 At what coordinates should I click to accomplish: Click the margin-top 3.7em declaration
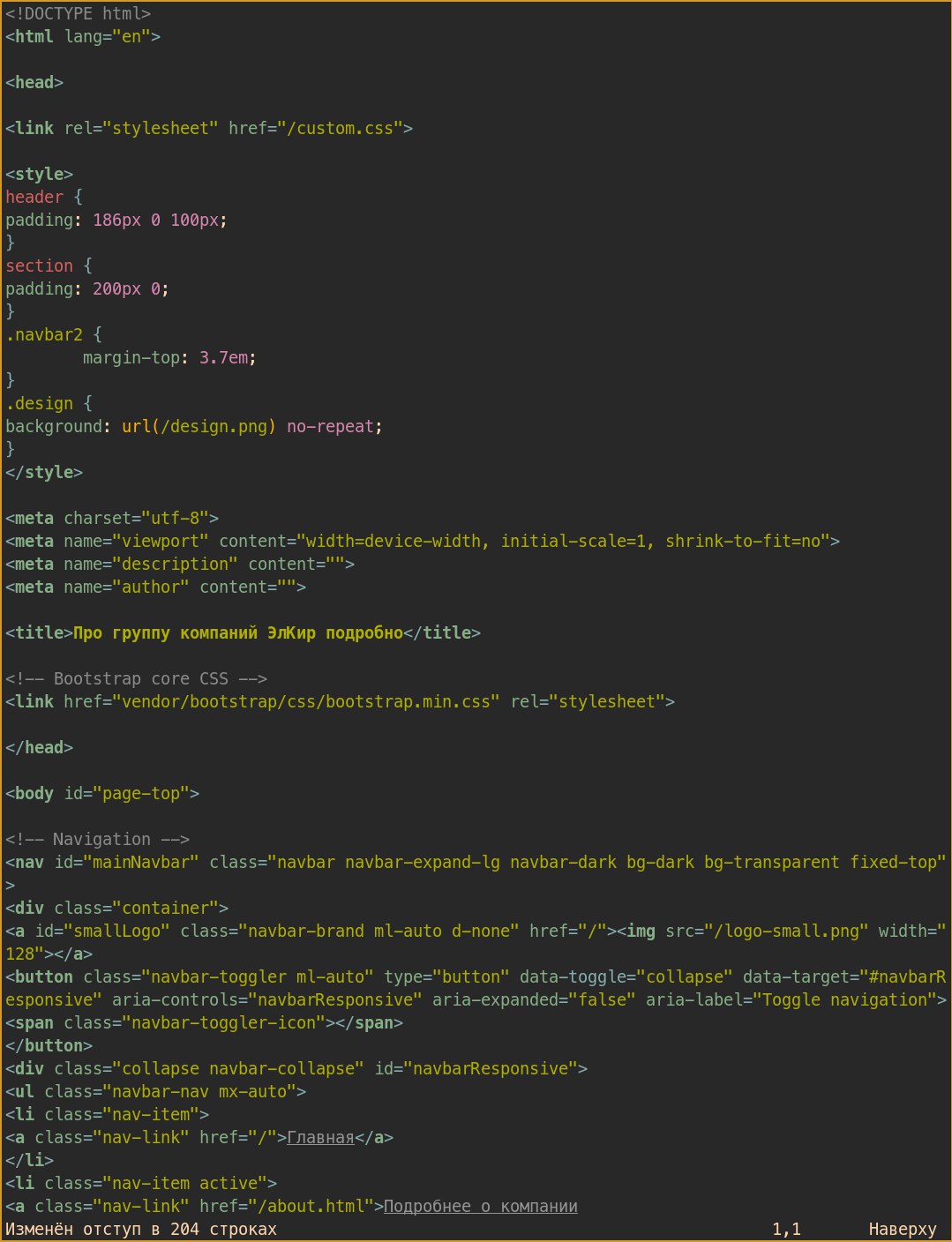(169, 357)
